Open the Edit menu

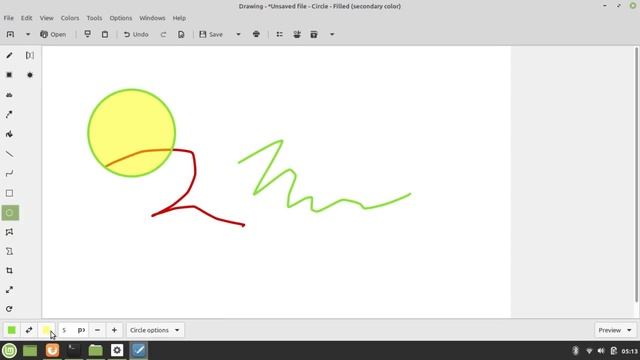27,18
